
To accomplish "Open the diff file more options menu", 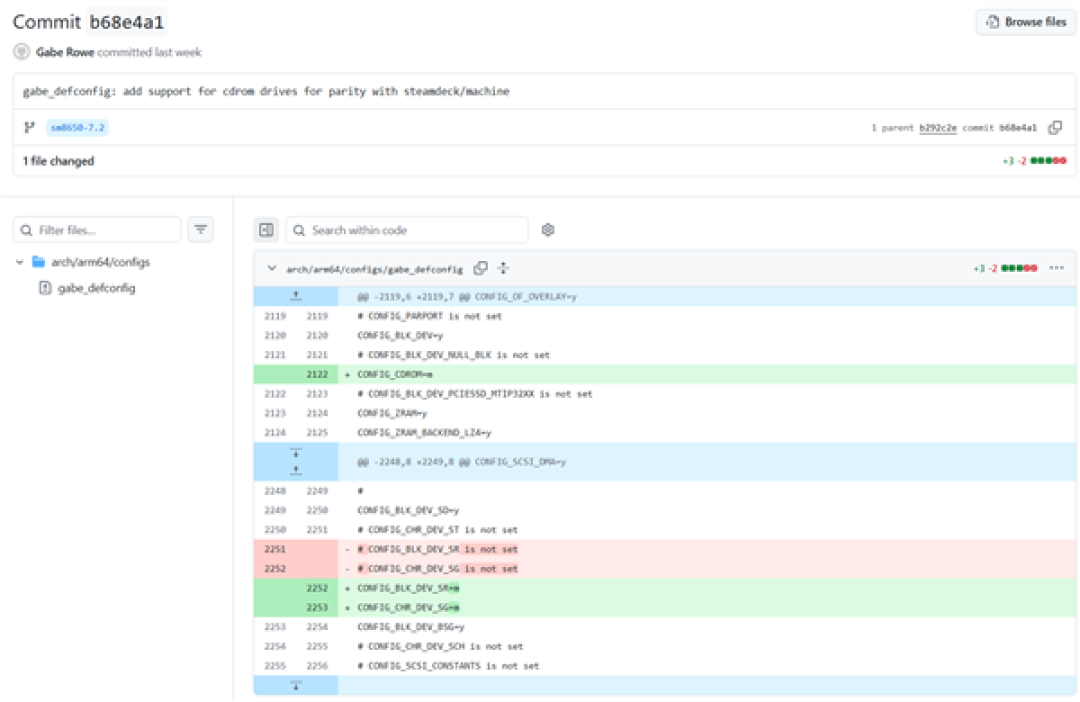I will pyautogui.click(x=1056, y=268).
